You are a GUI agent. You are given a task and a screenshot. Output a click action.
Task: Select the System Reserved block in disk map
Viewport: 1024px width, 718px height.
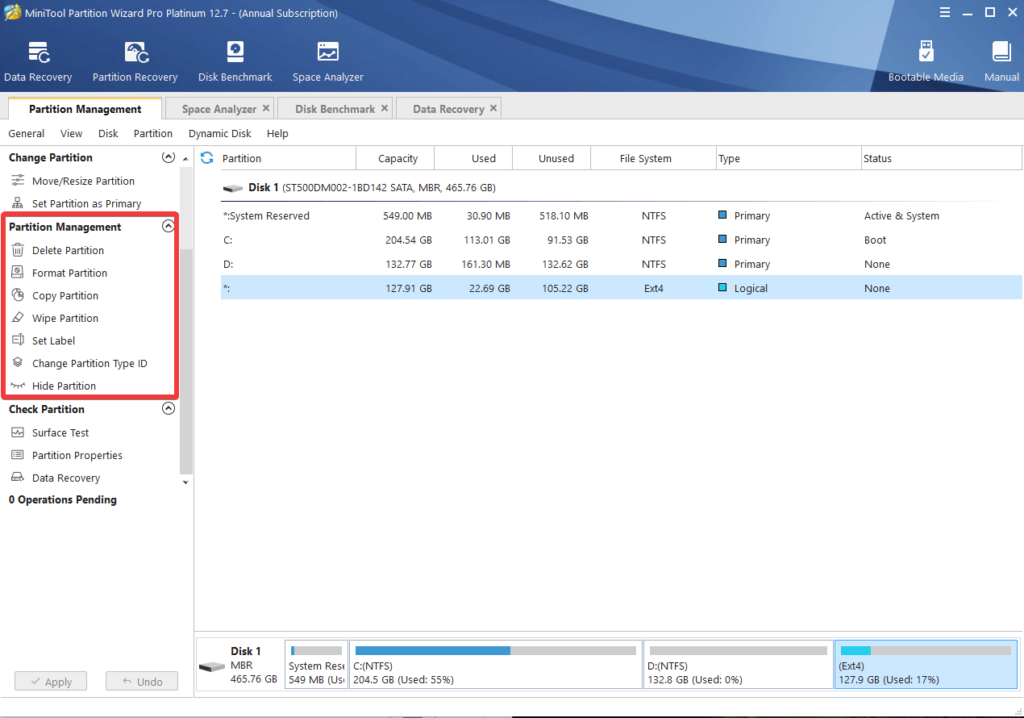(x=316, y=664)
